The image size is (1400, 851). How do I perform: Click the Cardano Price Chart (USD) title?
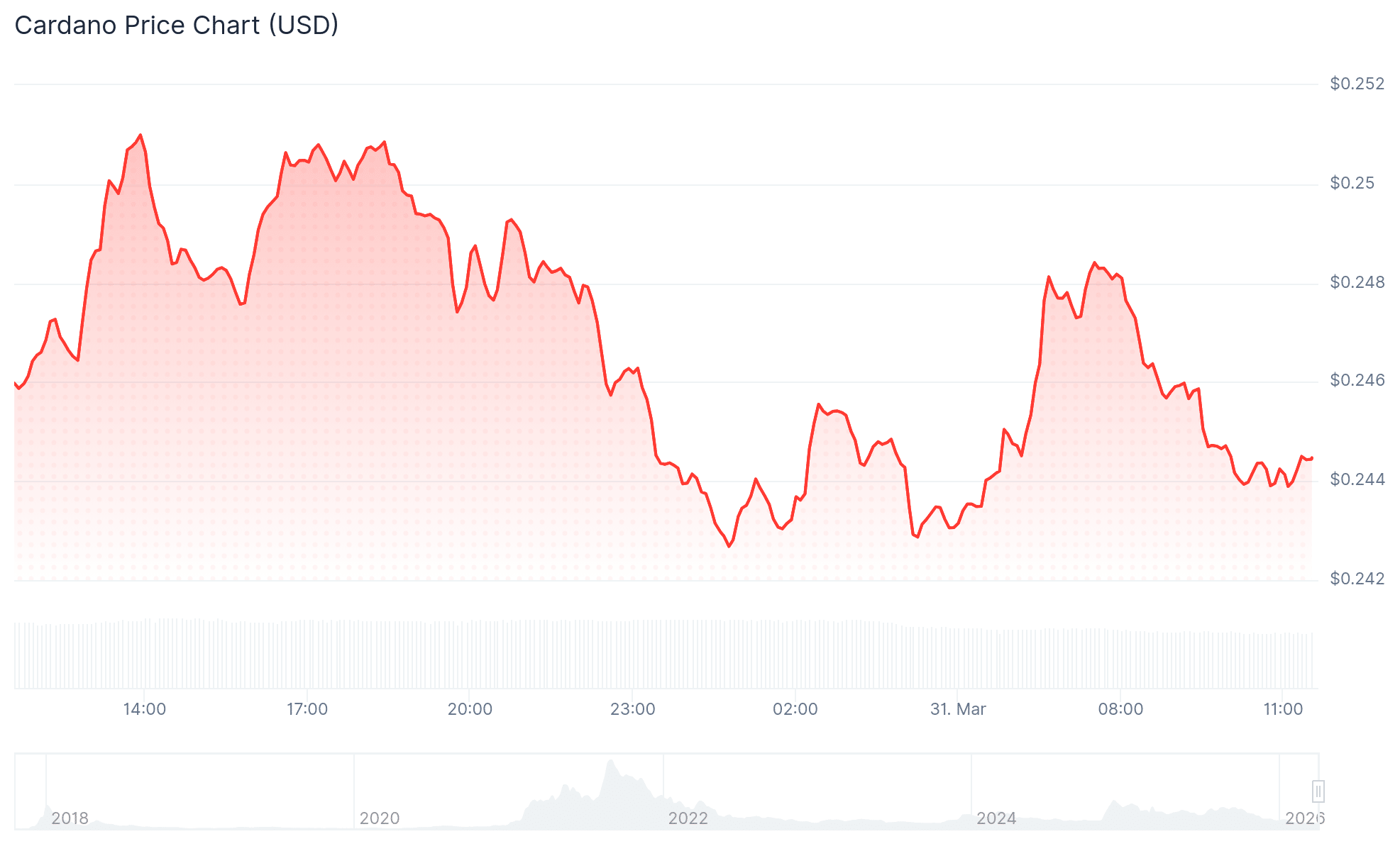pyautogui.click(x=177, y=26)
